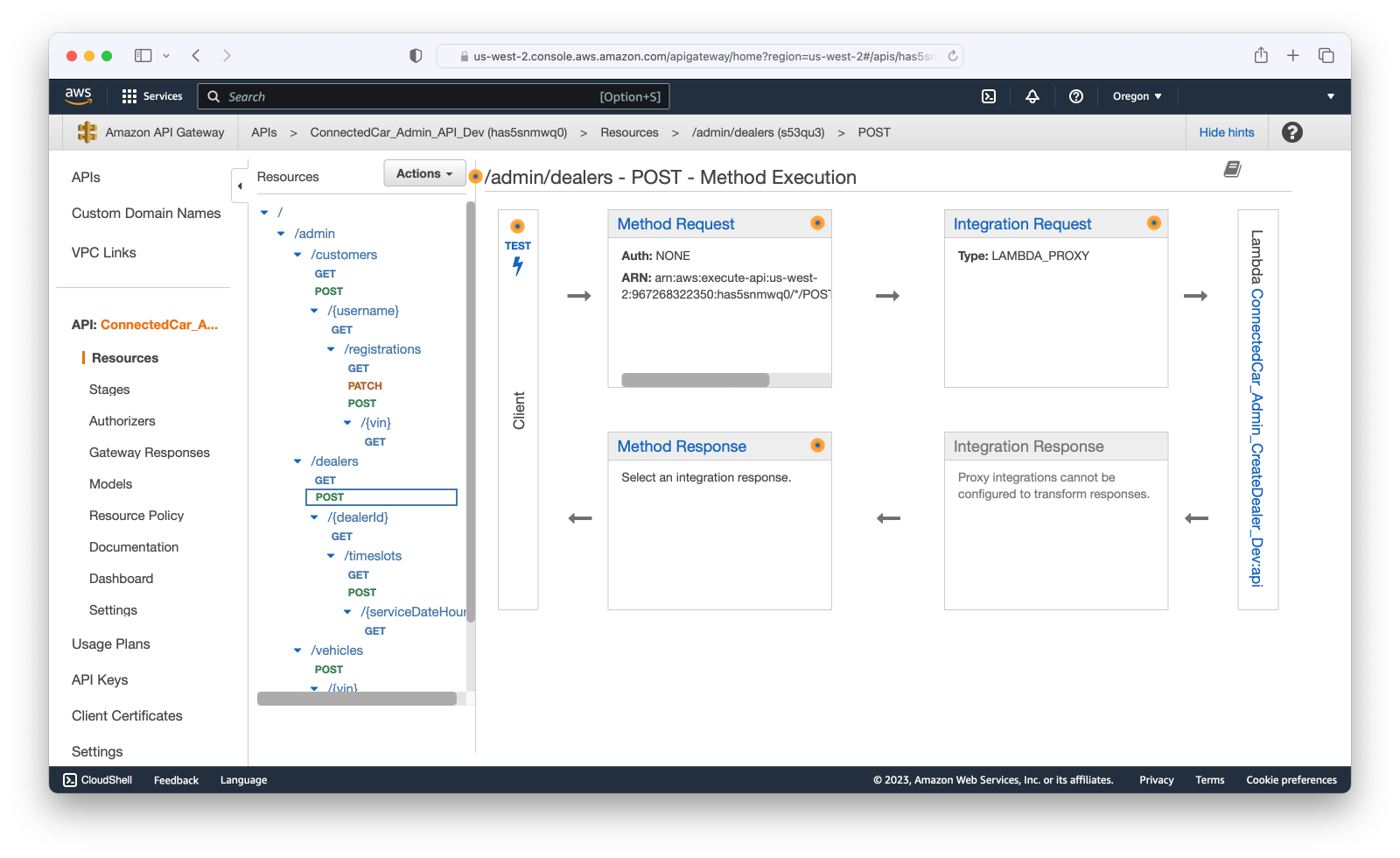Open the Integration Request link
Viewport: 1400px width, 858px height.
[1022, 224]
